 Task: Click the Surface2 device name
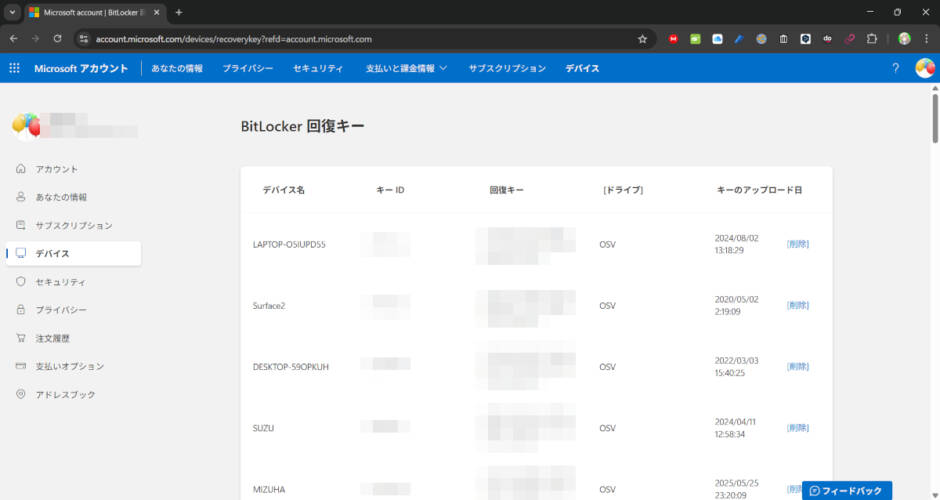click(x=269, y=306)
